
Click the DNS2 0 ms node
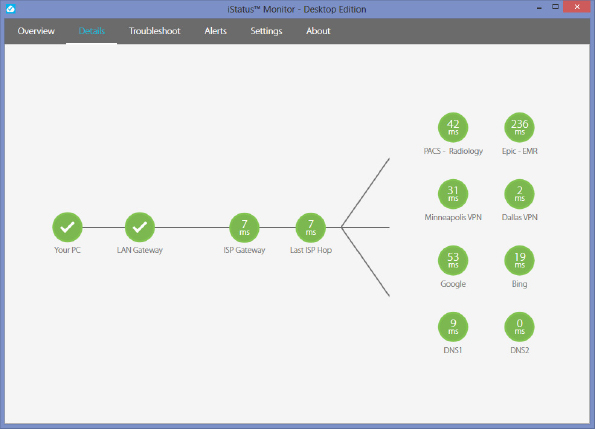519,327
